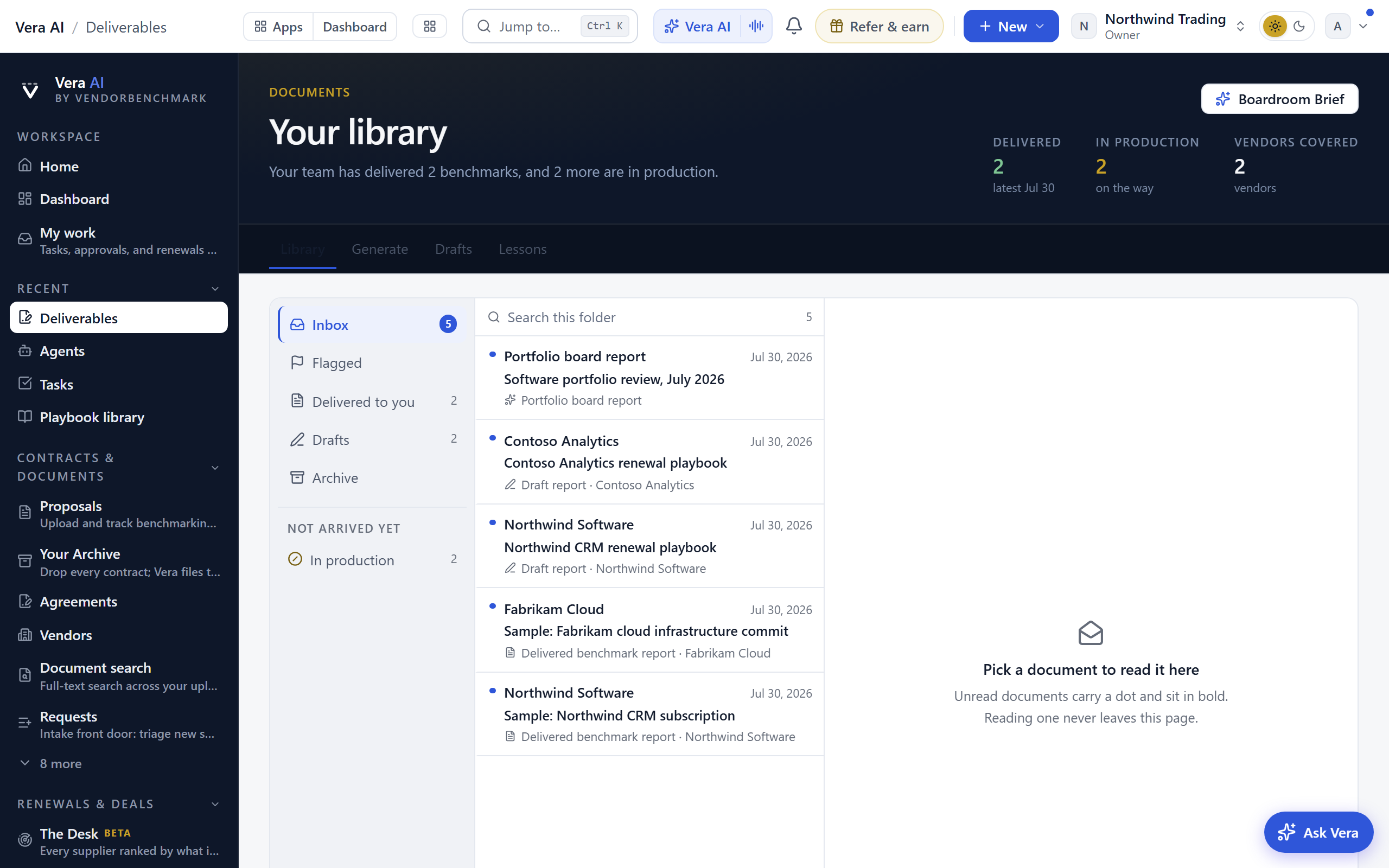Open the grid layout icon beside Dashboard

[430, 27]
